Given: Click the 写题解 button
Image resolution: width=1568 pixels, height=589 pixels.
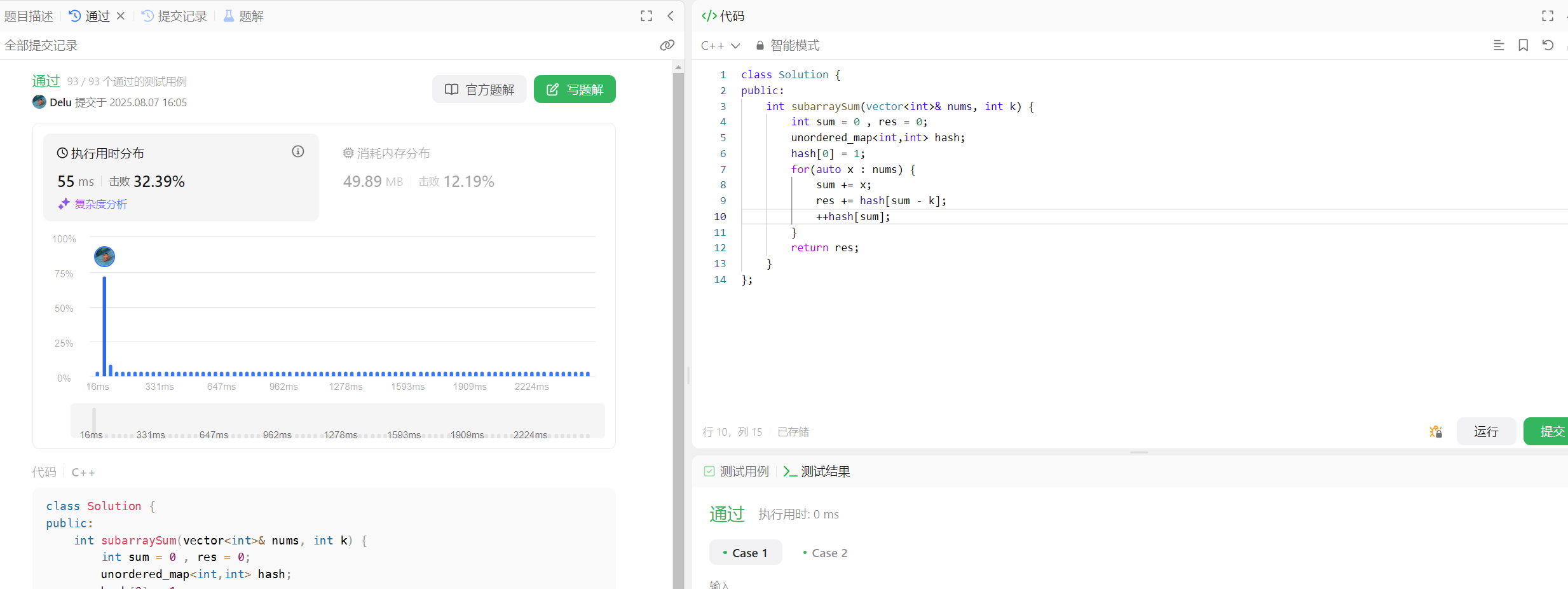Looking at the screenshot, I should pos(575,89).
